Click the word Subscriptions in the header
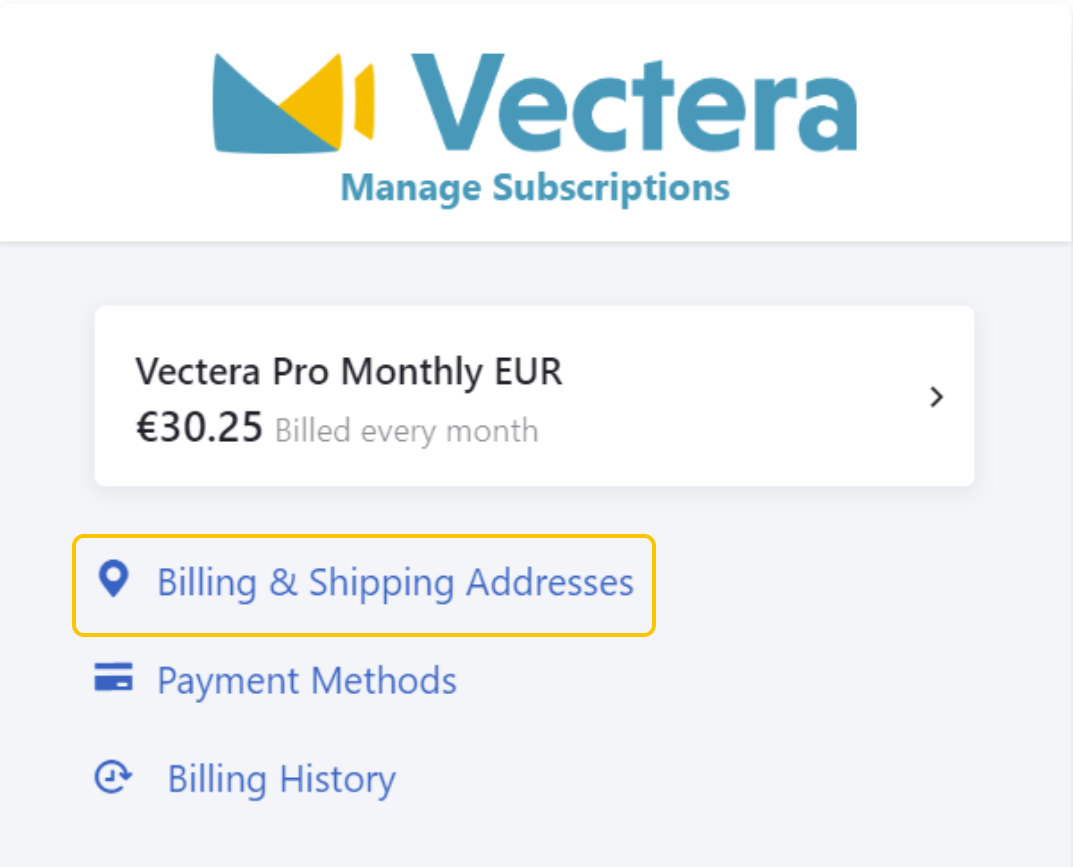 point(611,187)
